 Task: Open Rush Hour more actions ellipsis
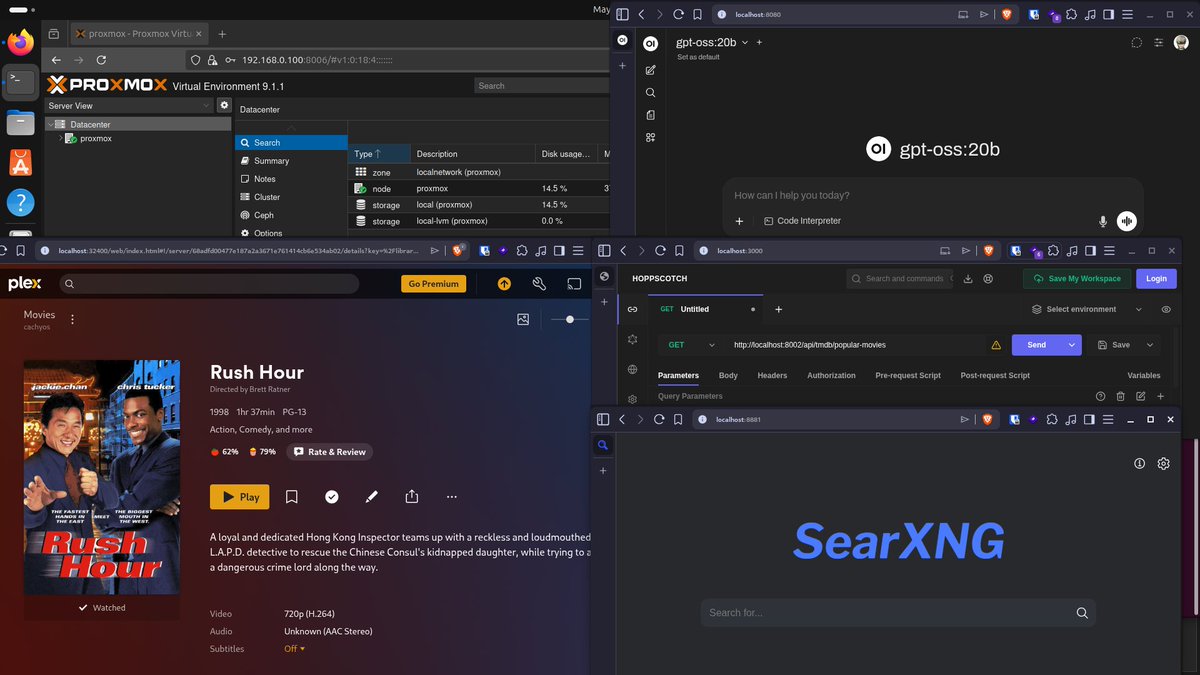pos(452,497)
